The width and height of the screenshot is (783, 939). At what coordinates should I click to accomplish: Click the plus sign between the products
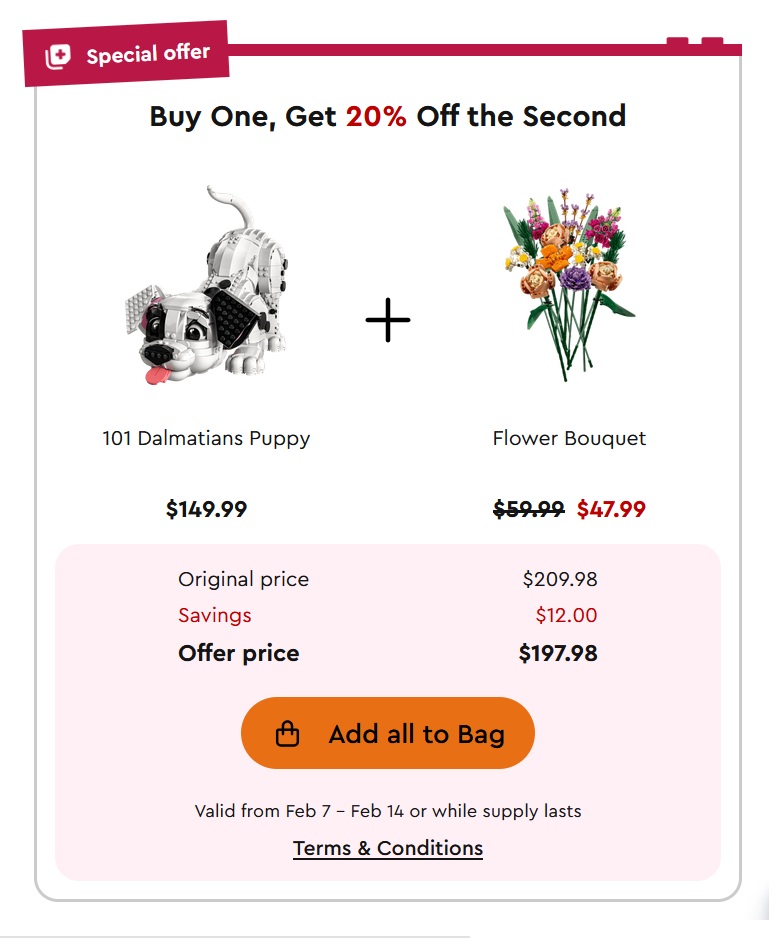388,320
